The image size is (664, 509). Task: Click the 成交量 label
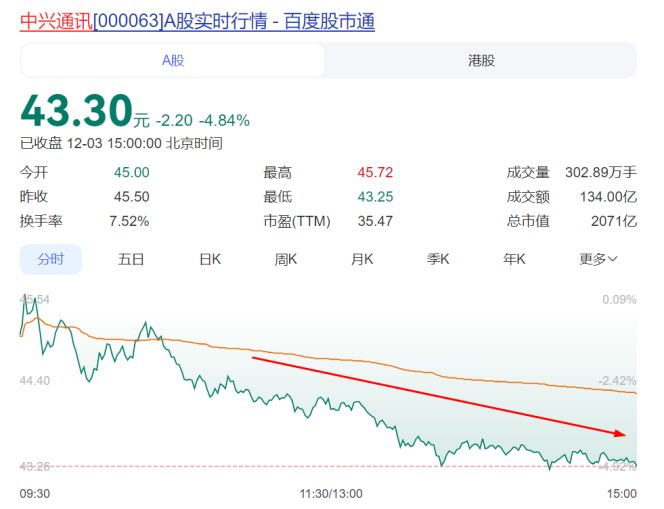[x=528, y=172]
